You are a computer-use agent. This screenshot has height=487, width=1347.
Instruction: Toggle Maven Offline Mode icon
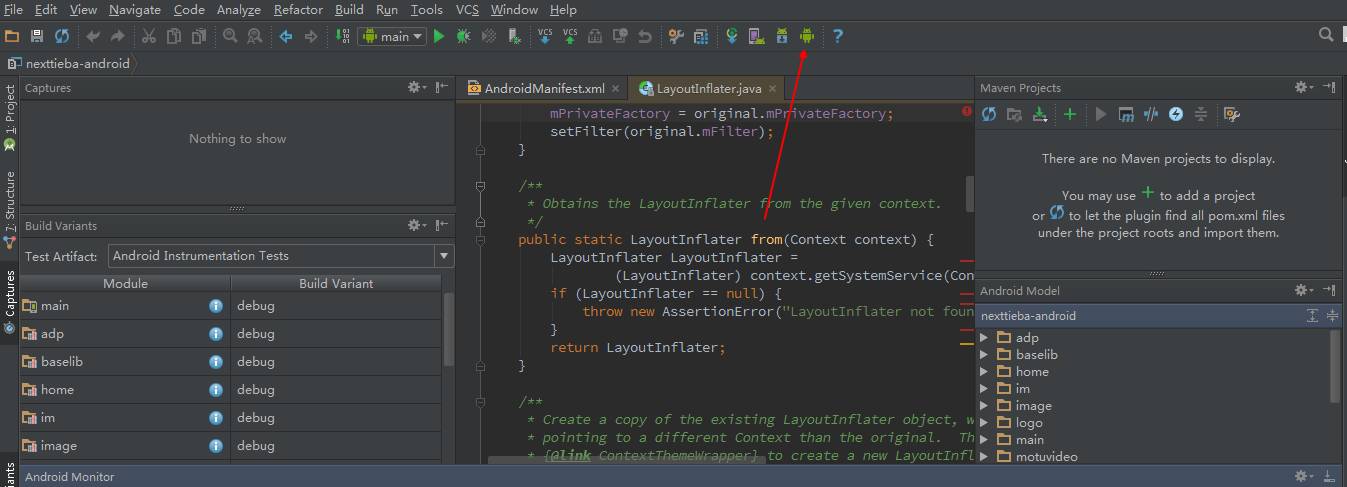coord(1151,114)
